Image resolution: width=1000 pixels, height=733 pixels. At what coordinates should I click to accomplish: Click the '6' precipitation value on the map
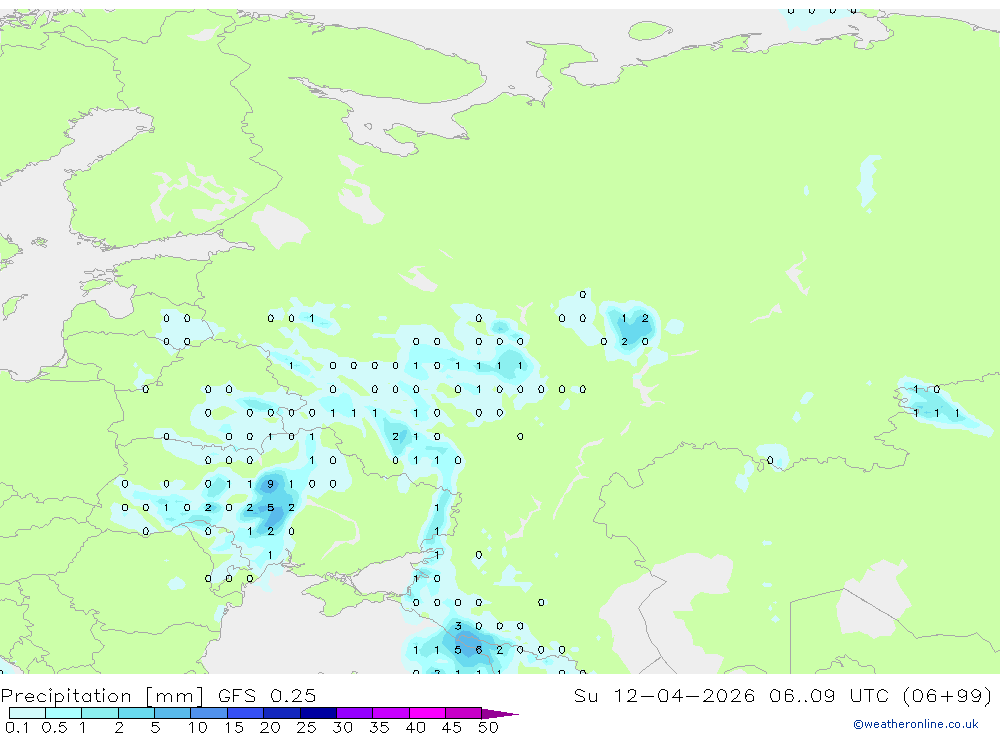point(479,650)
